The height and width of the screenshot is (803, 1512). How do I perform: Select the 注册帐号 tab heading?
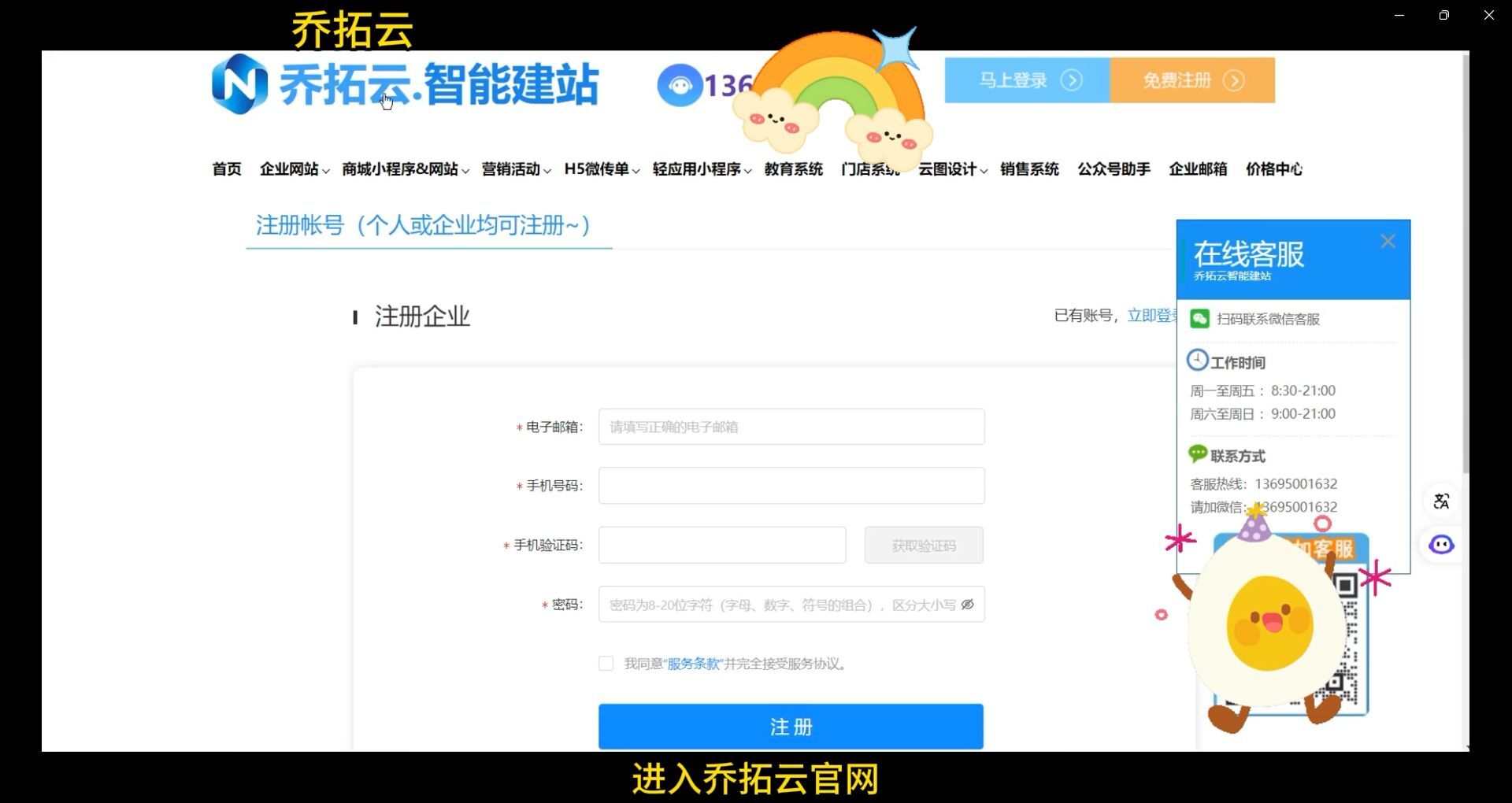point(424,226)
